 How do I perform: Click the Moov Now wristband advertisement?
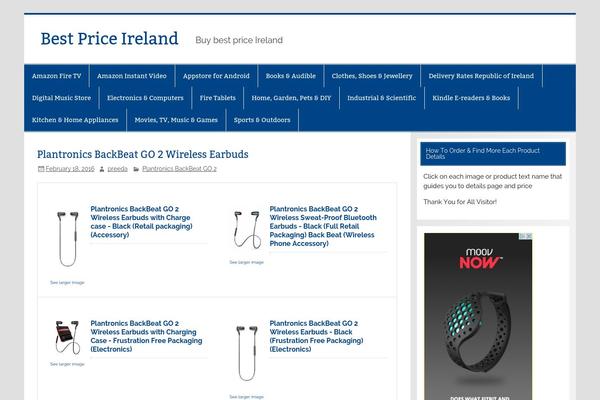478,316
